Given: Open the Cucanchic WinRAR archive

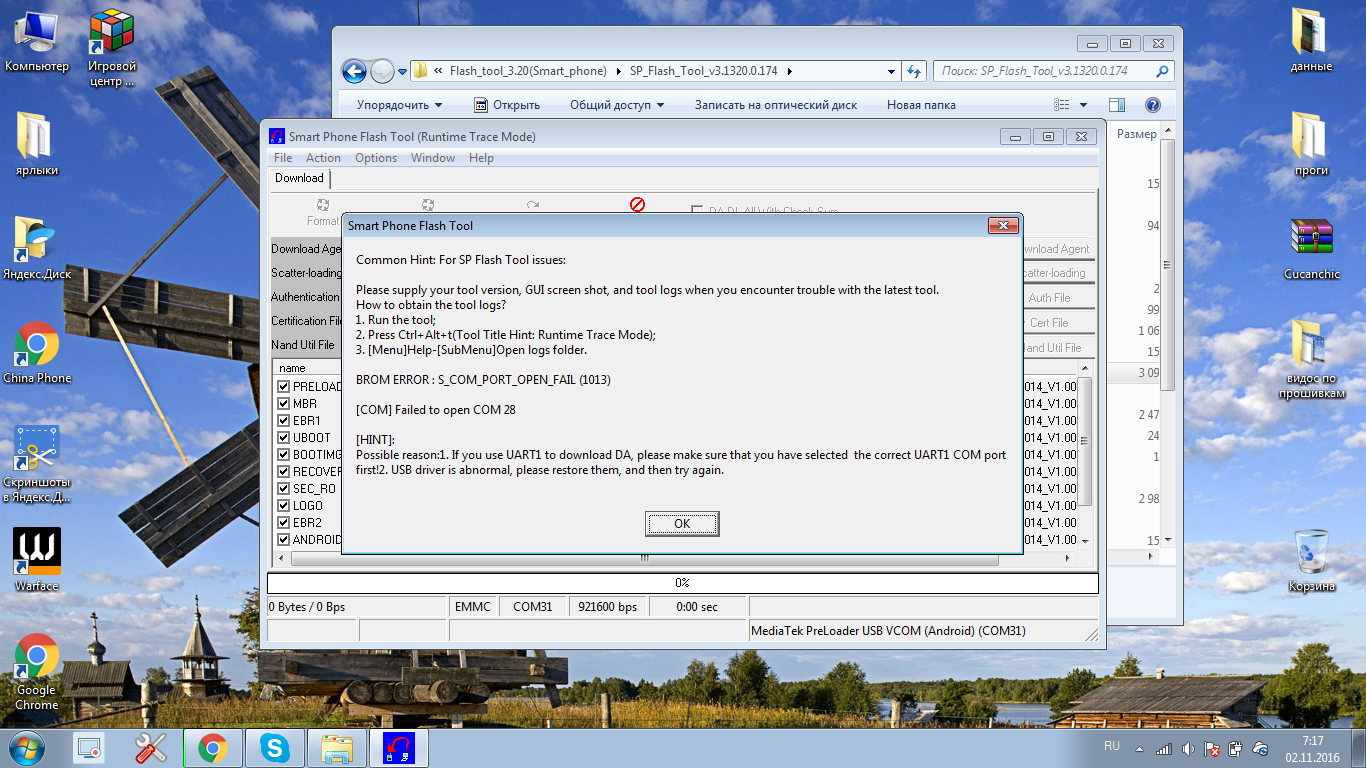Looking at the screenshot, I should 1311,241.
